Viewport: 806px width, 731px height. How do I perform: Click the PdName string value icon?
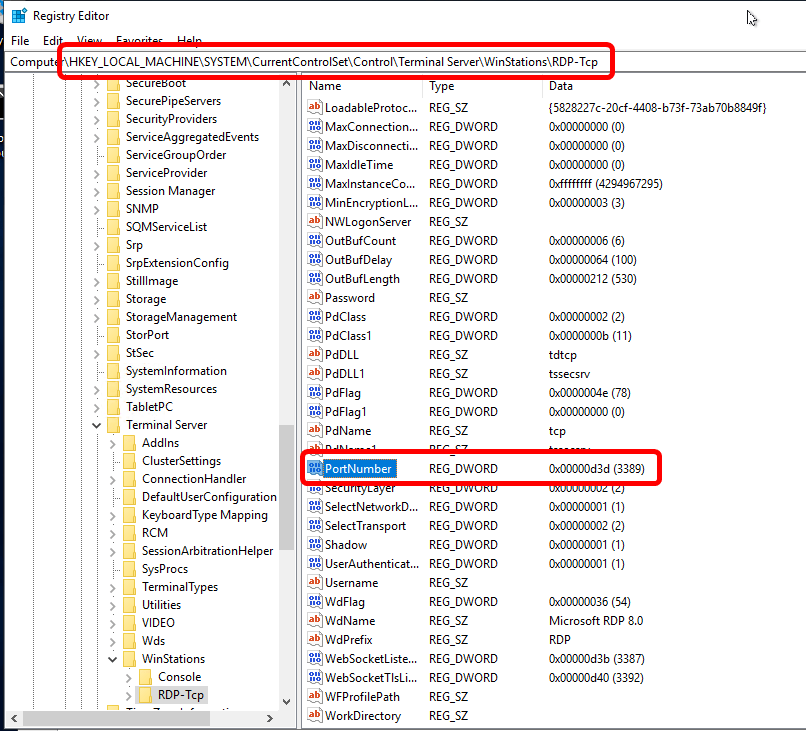pos(315,430)
